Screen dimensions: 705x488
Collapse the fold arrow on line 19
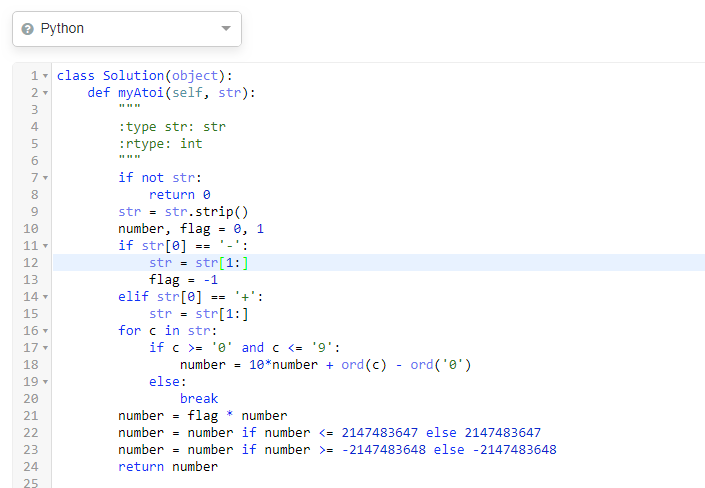tap(45, 382)
